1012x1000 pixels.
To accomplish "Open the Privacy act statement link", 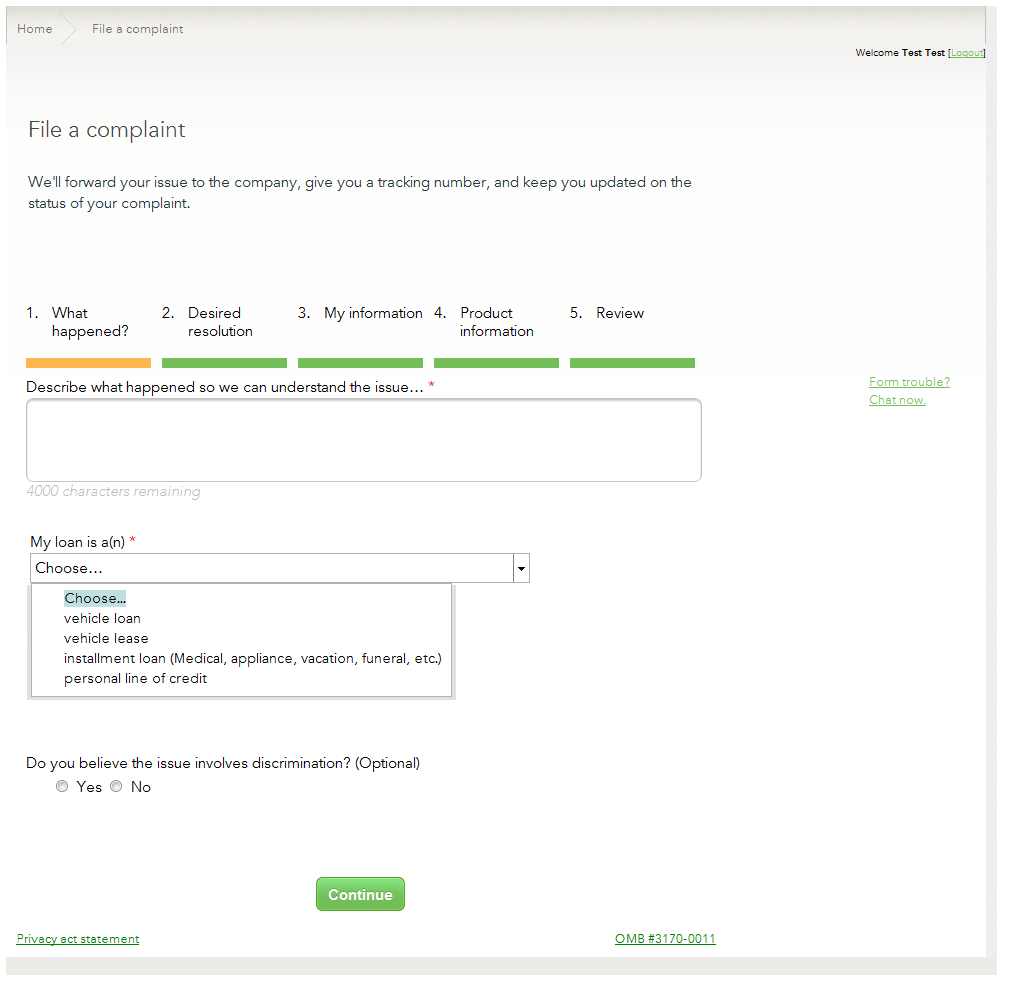I will [78, 939].
